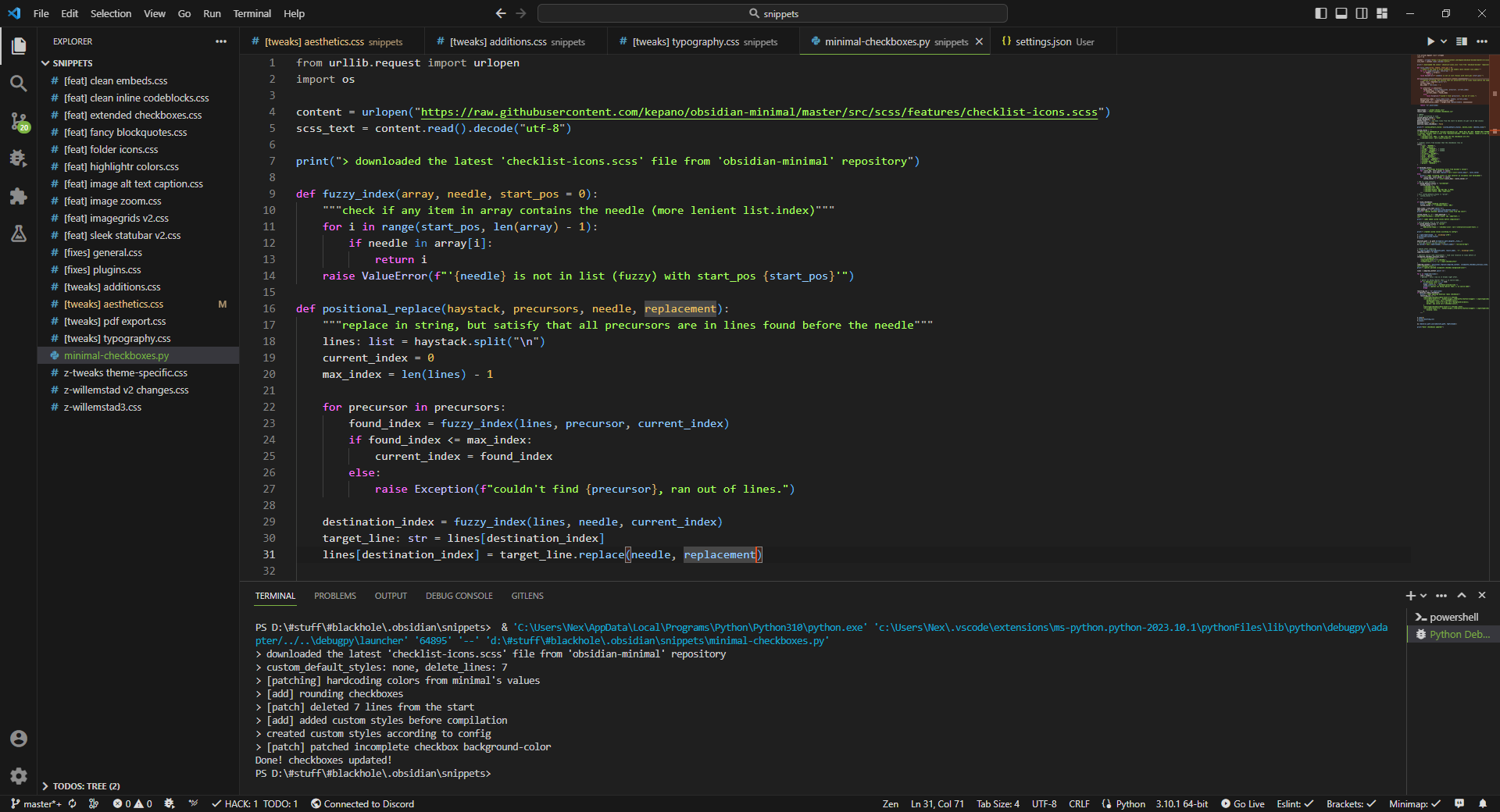This screenshot has width=1500, height=812.
Task: Open terminal panel more actions ellipsis
Action: (x=1441, y=596)
